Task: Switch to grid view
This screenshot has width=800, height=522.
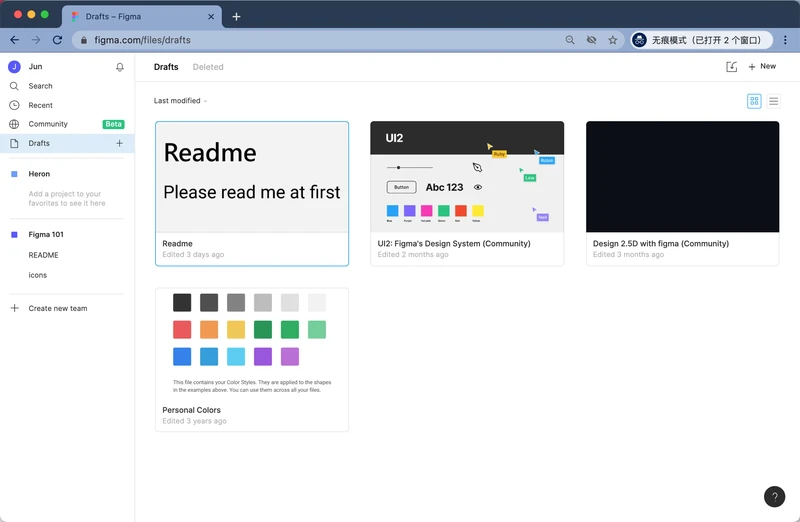Action: point(754,101)
